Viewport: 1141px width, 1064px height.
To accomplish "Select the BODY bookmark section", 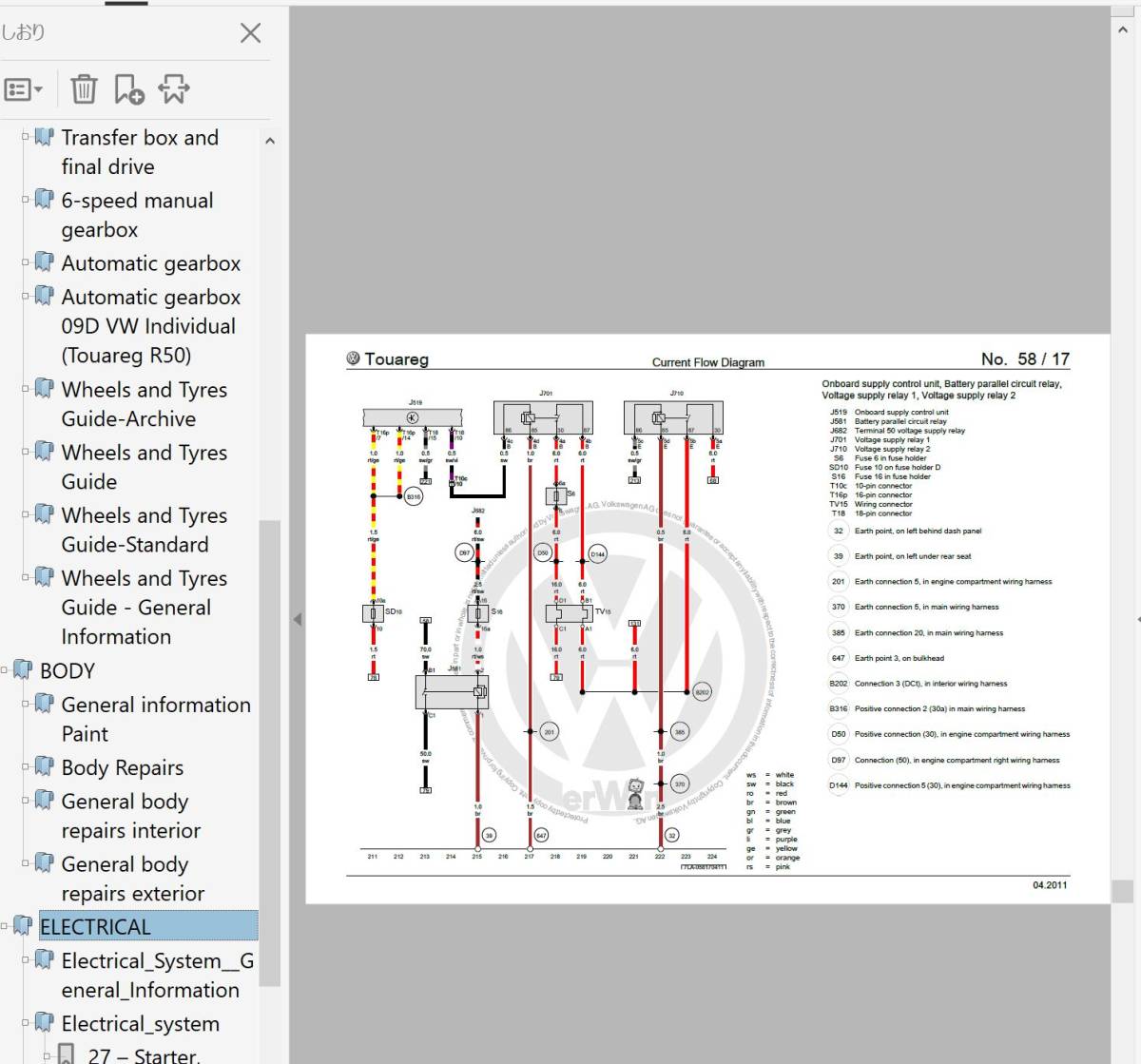I will 68,670.
